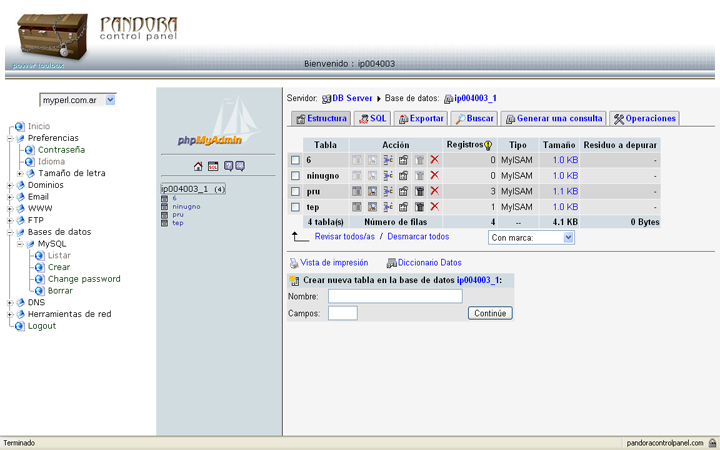720x450 pixels.
Task: Click the phpMyAdmin home icon
Action: point(198,166)
